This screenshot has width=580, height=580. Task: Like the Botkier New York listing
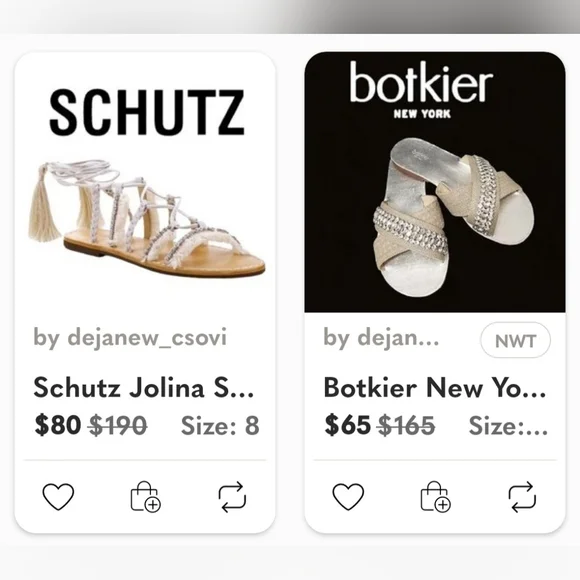point(348,496)
